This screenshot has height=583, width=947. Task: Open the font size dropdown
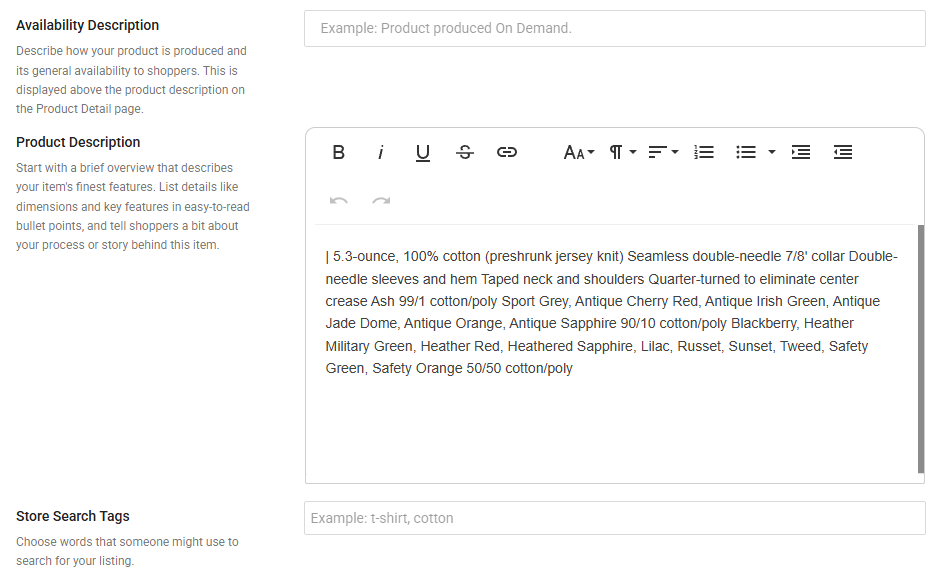point(579,152)
